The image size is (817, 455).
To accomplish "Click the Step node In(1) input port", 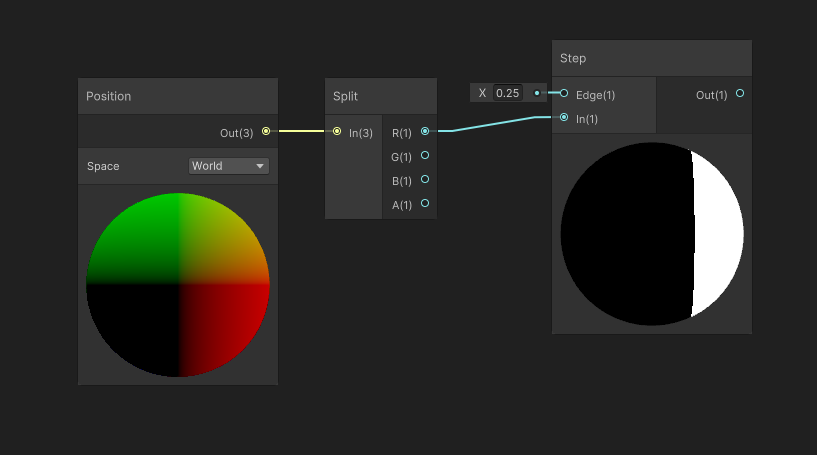I will (x=564, y=117).
